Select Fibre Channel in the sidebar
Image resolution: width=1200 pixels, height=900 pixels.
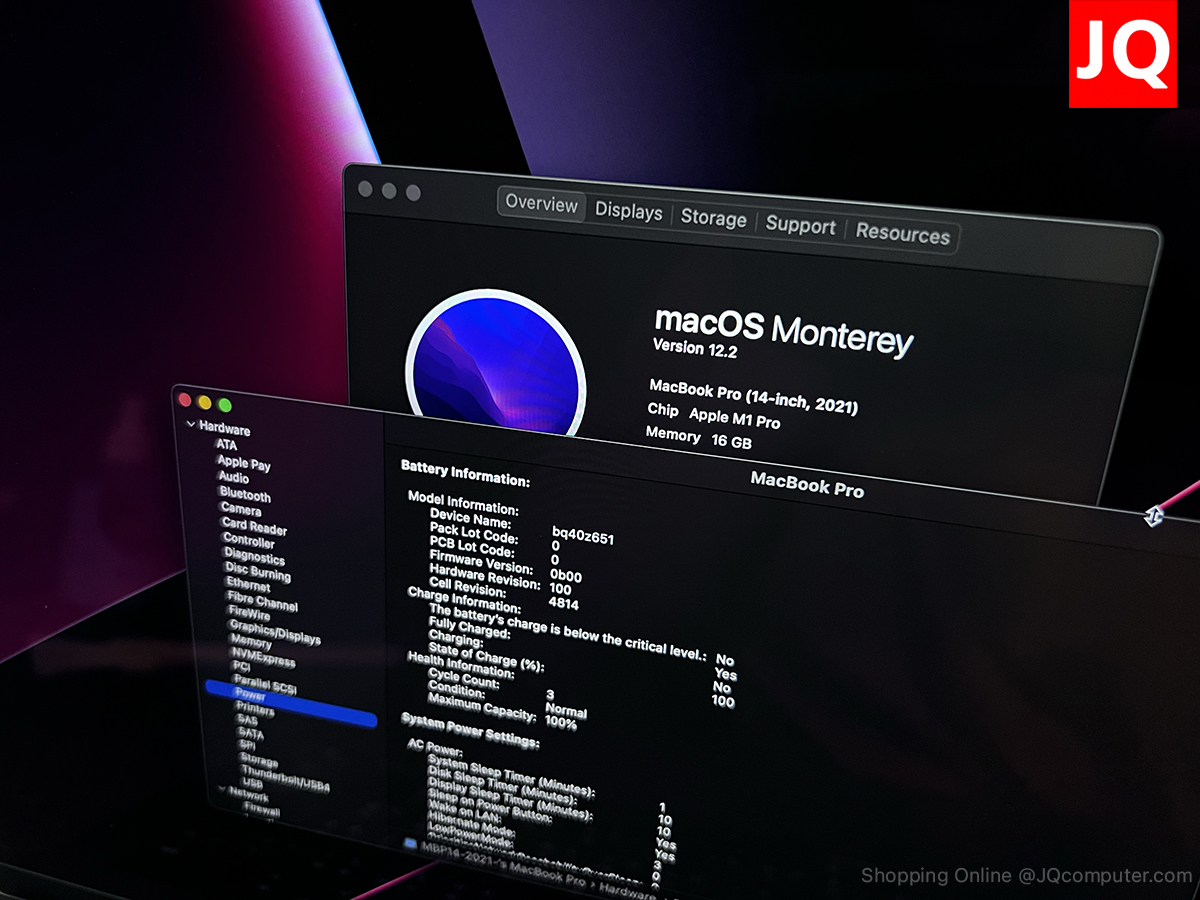click(262, 602)
